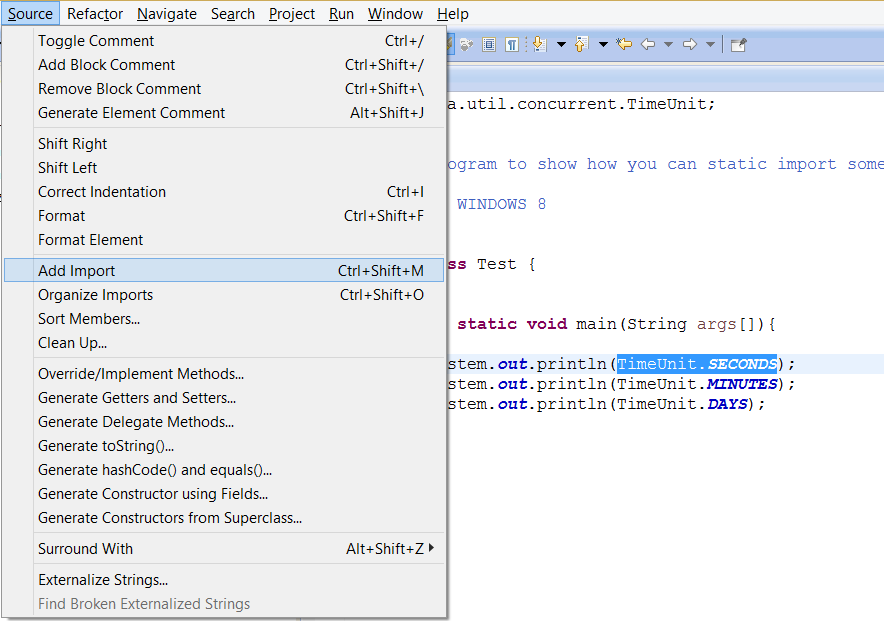
Task: Click the void keyword in editor
Action: (x=547, y=324)
